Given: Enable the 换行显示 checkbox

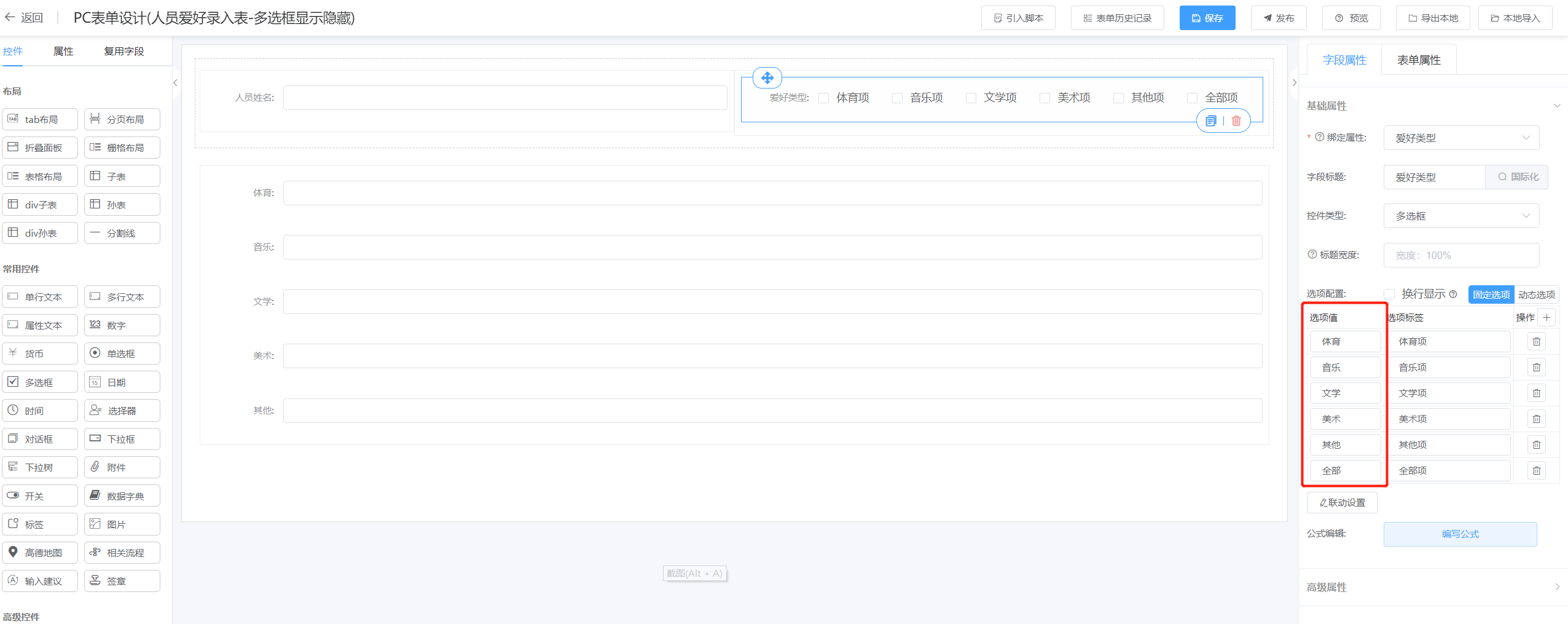Looking at the screenshot, I should pos(1389,294).
